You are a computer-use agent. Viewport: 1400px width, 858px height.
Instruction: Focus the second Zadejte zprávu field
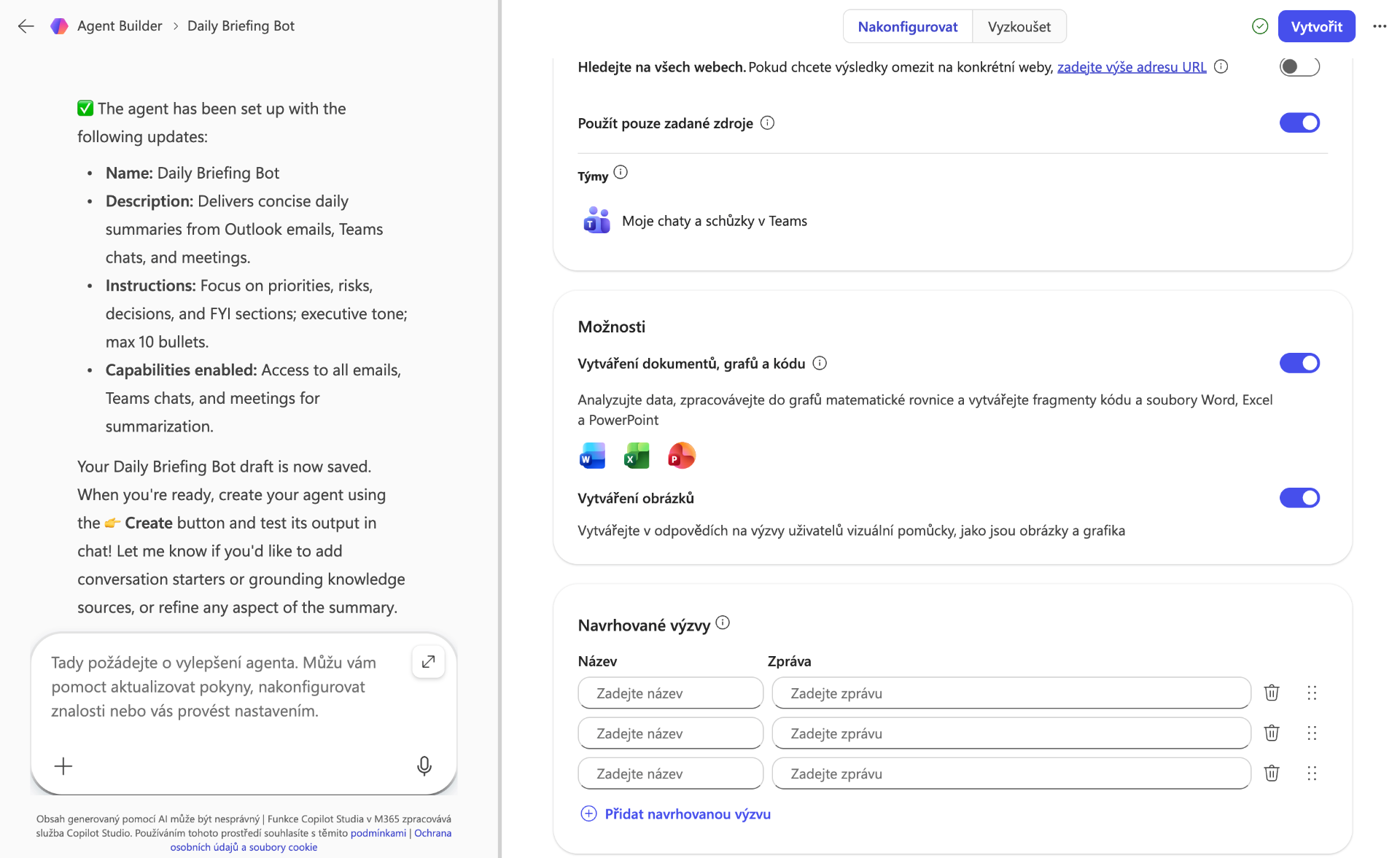1011,733
